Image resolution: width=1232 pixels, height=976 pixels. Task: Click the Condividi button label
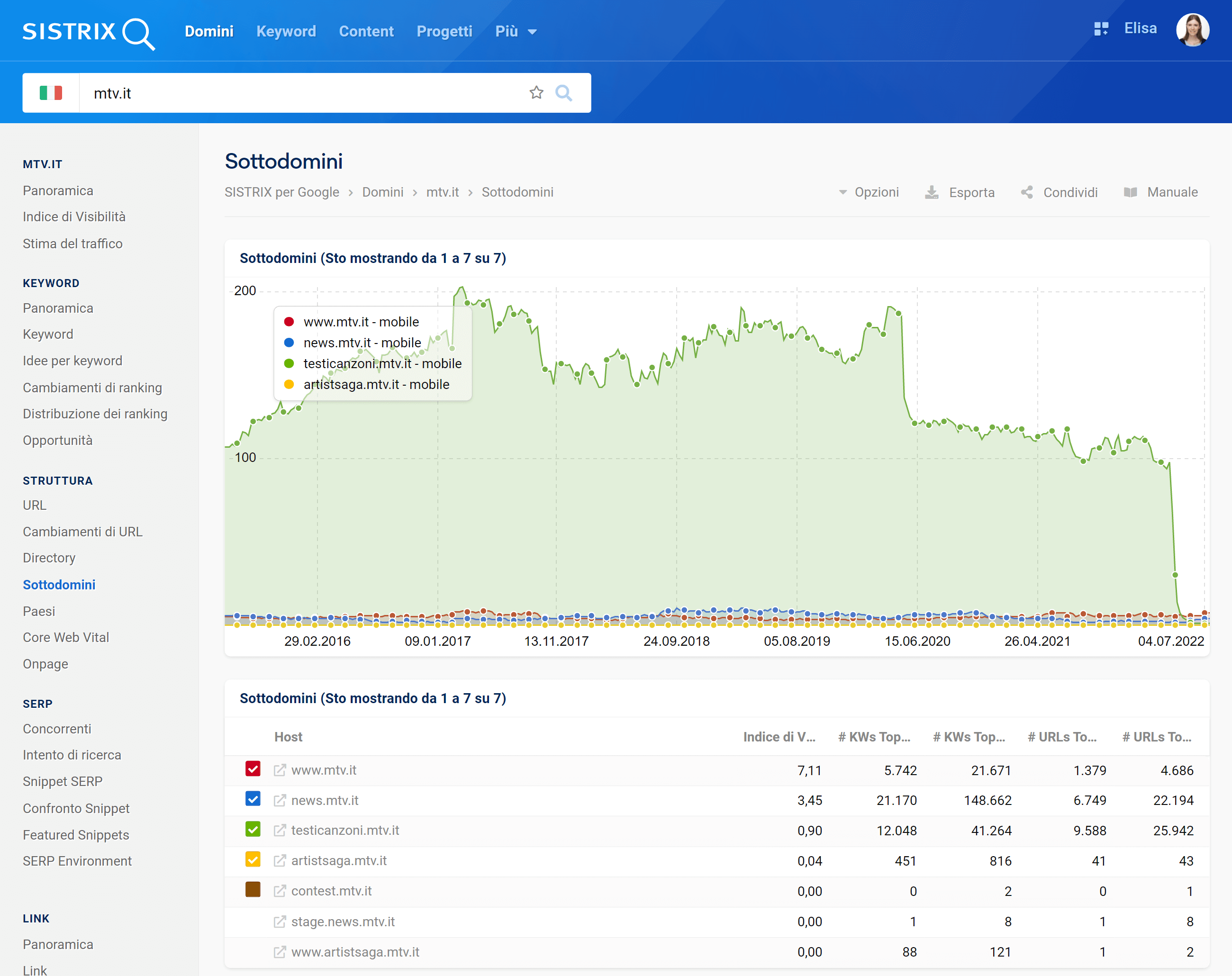click(x=1071, y=192)
